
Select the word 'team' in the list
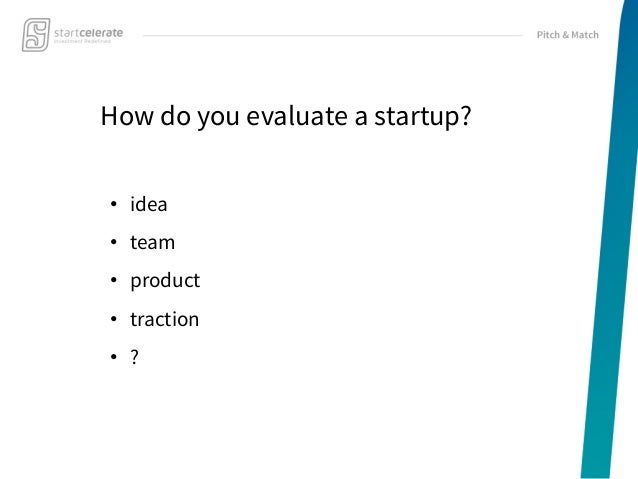point(153,242)
